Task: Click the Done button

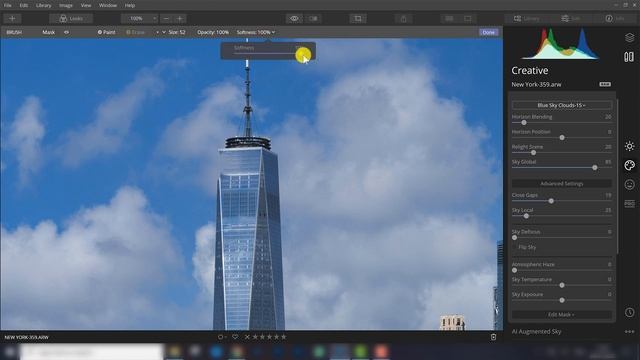Action: [489, 32]
